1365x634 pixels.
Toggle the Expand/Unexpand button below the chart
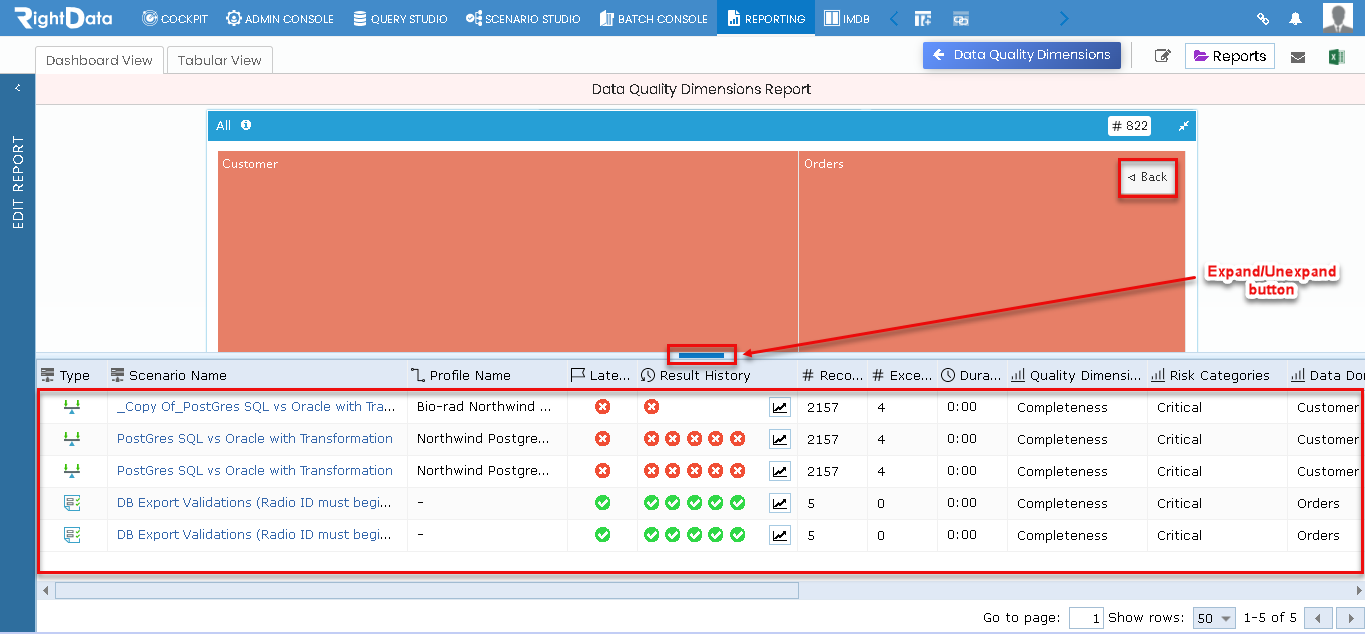pyautogui.click(x=700, y=354)
